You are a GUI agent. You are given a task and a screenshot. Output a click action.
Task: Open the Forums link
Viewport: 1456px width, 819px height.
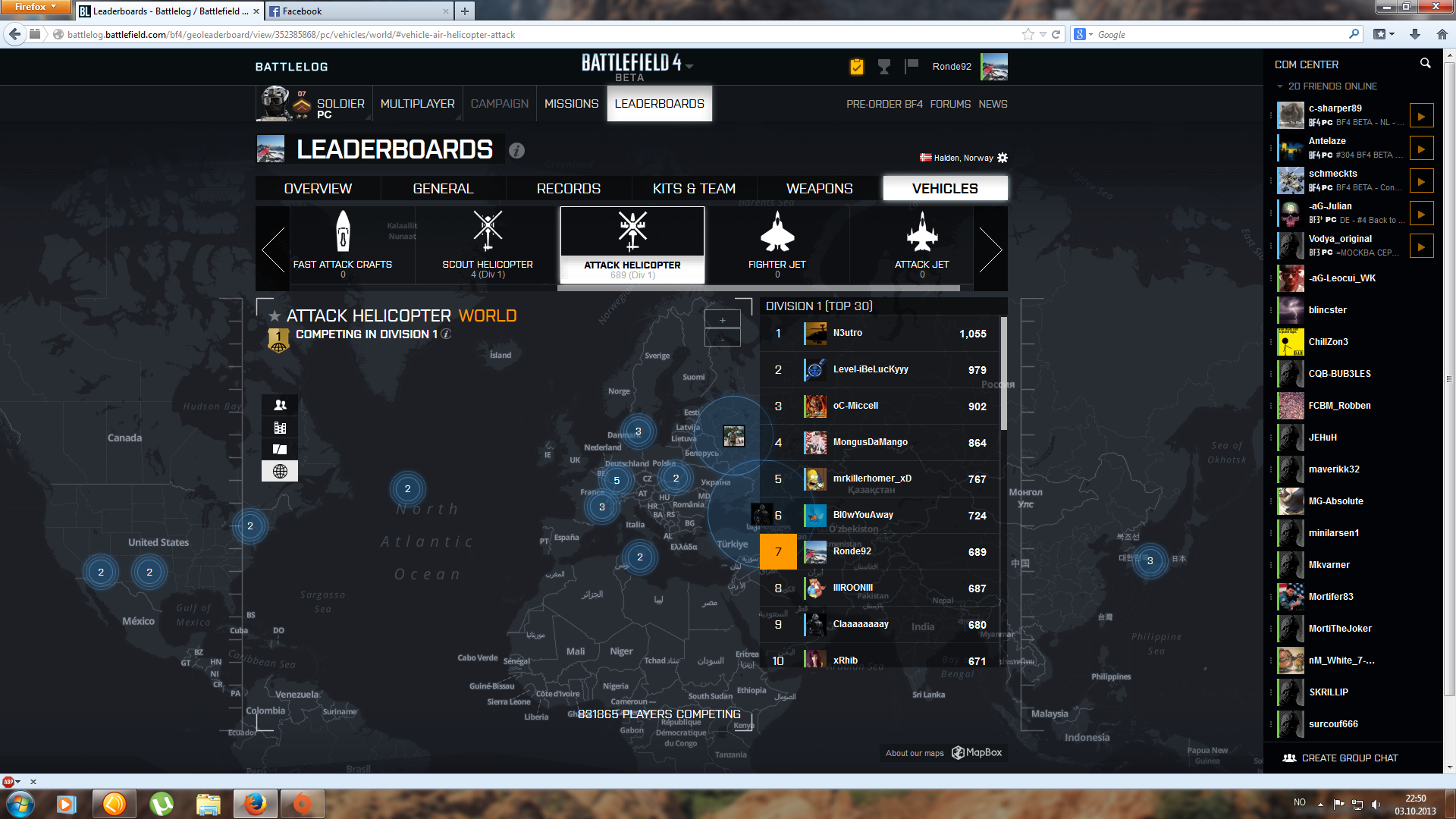pyautogui.click(x=950, y=104)
